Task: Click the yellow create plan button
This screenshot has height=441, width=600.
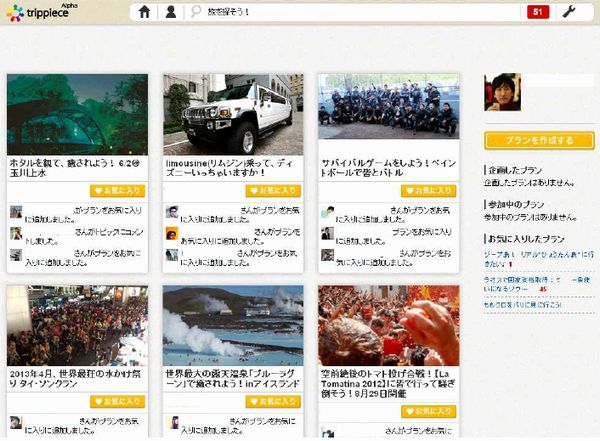Action: coord(540,140)
